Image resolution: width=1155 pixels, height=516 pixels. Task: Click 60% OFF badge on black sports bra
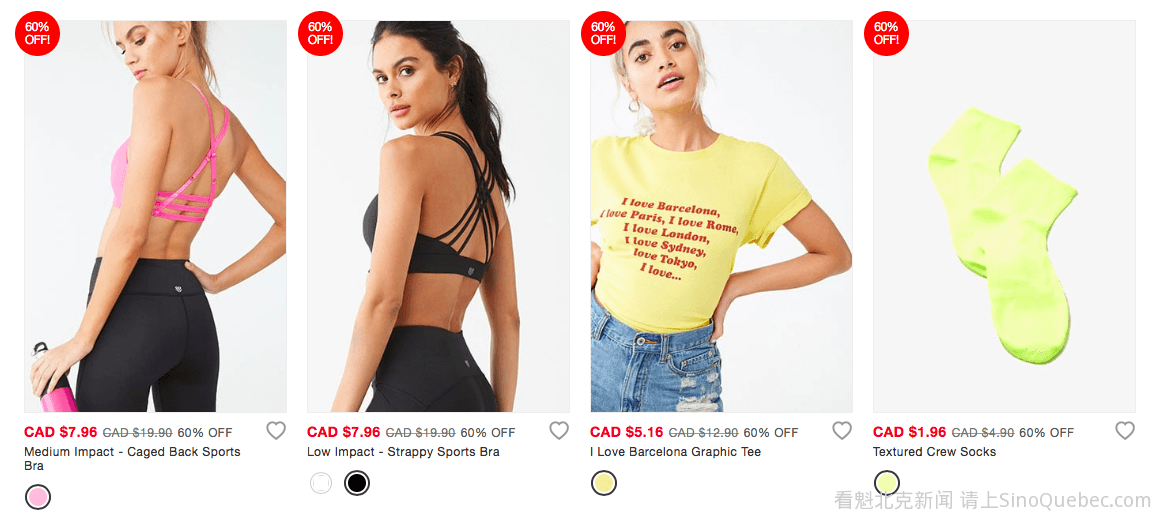[320, 33]
